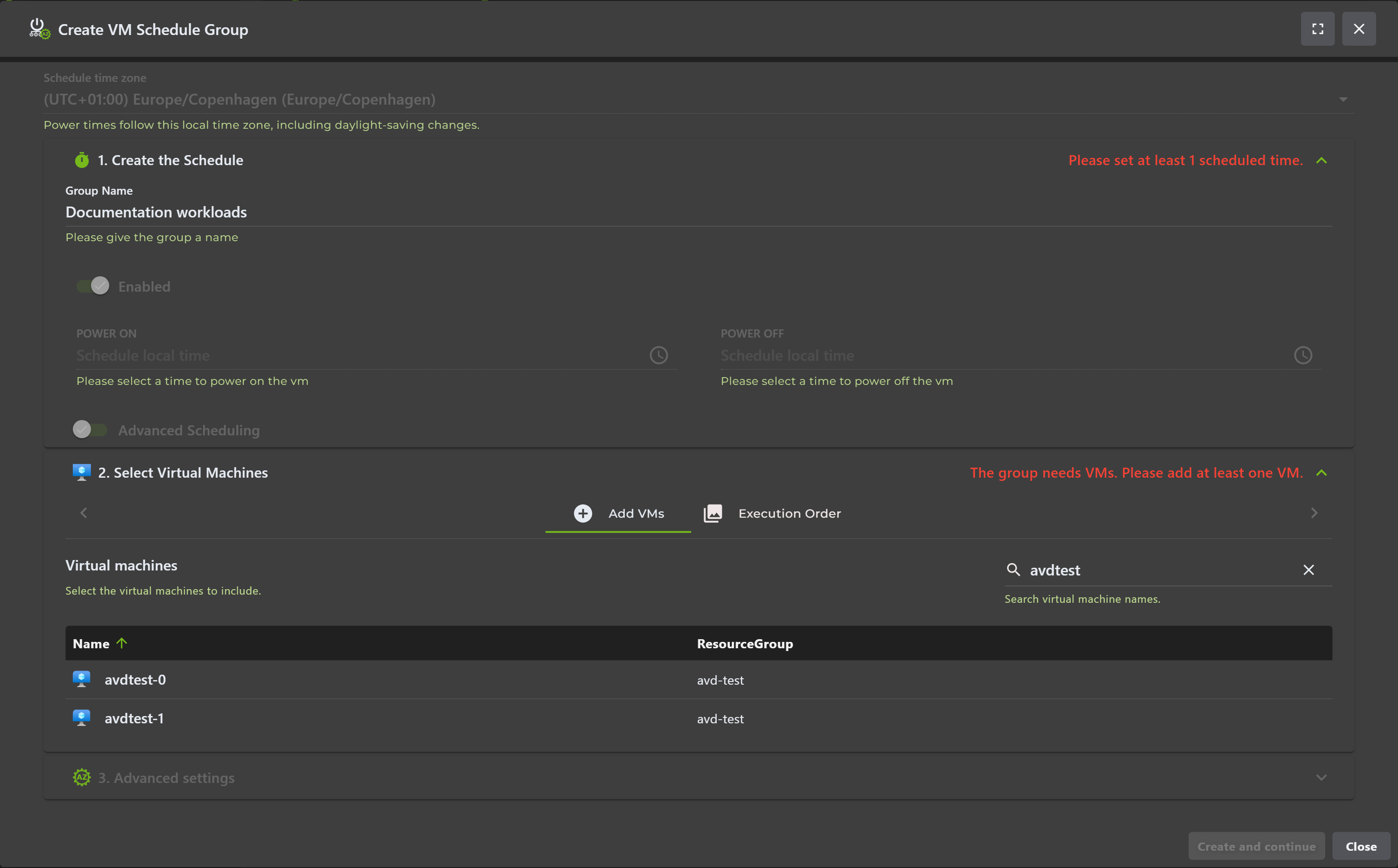
Task: Click the VM icon for avdtest-1
Action: pyautogui.click(x=81, y=717)
